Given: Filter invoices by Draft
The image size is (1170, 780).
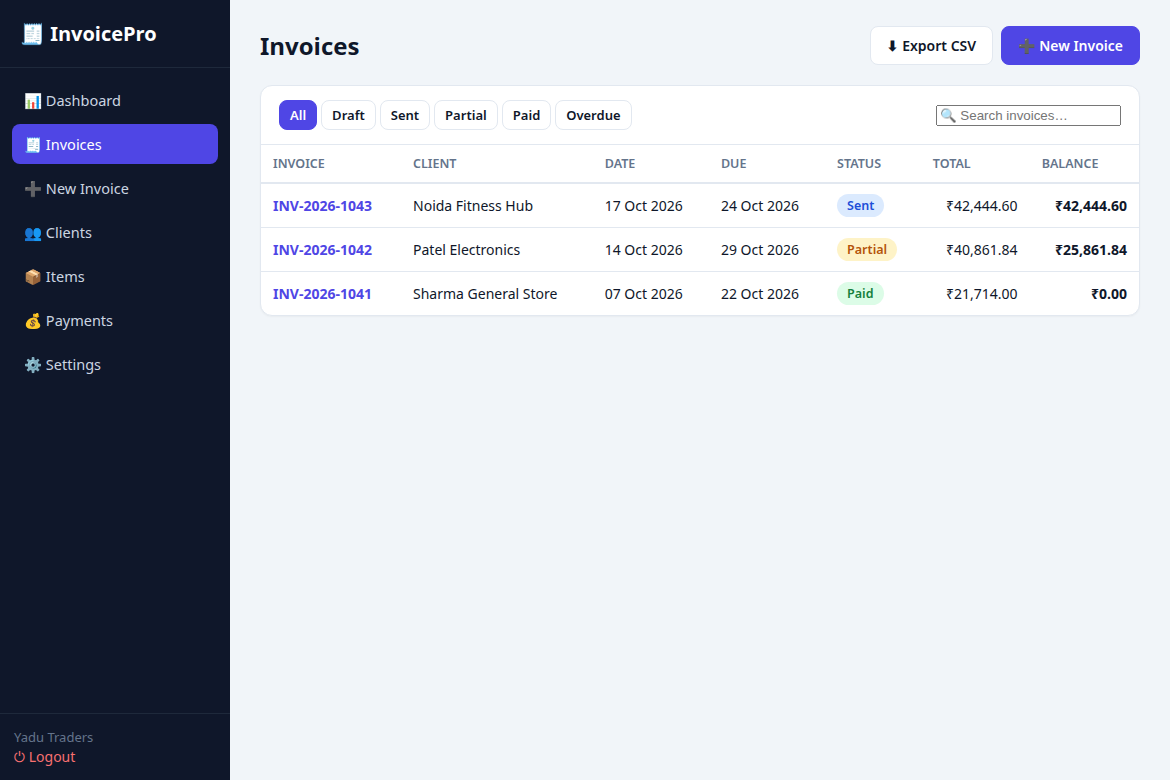Looking at the screenshot, I should tap(348, 115).
